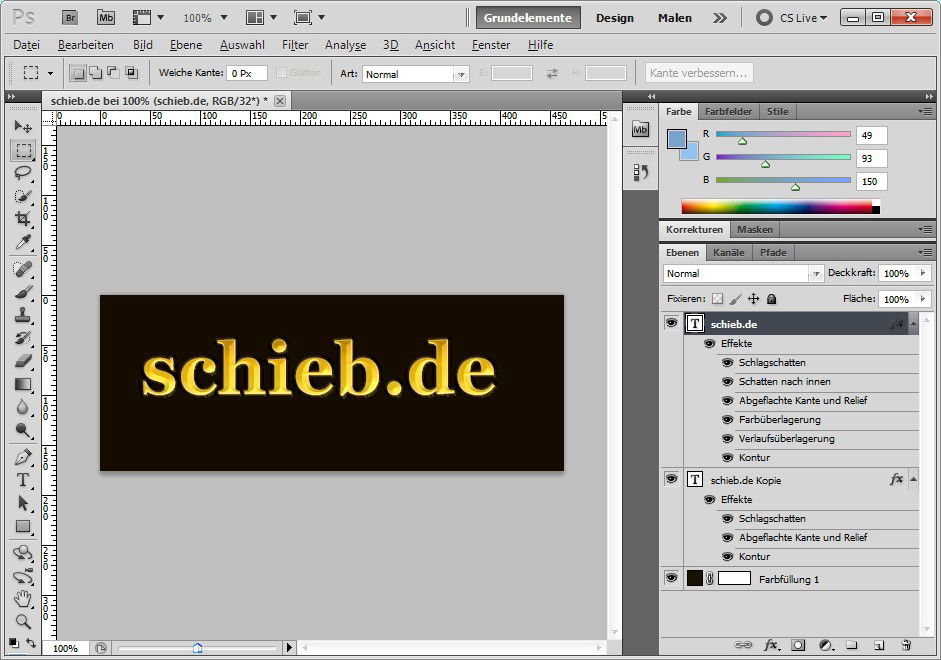The width and height of the screenshot is (941, 660).
Task: Hide the Farbüberlagerung effect
Action: 727,419
